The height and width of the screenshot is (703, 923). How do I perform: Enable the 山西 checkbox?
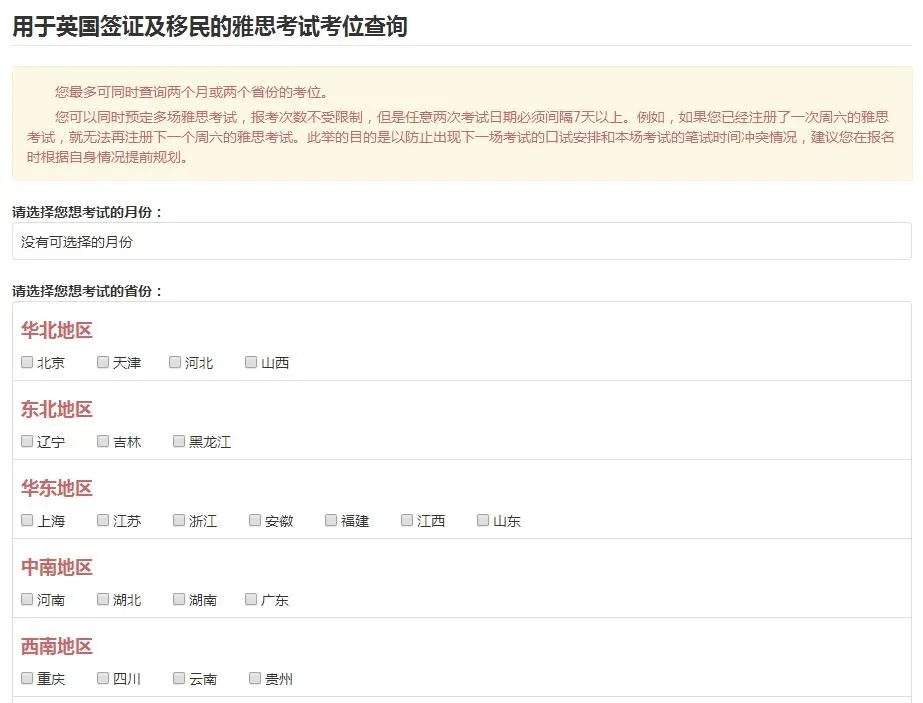click(251, 362)
